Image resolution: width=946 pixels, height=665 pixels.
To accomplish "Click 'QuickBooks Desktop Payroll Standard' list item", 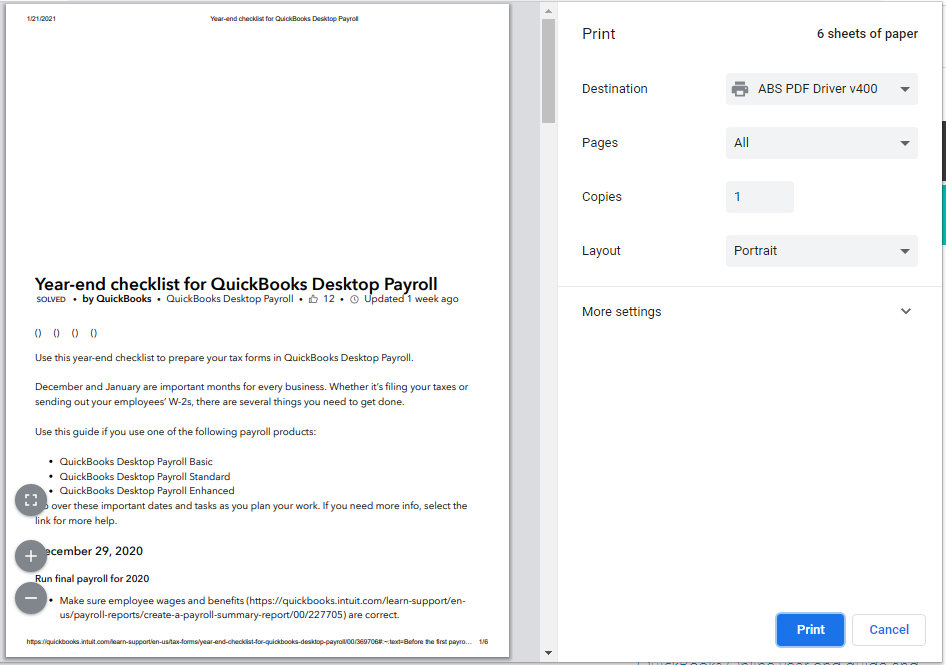I will coord(145,477).
